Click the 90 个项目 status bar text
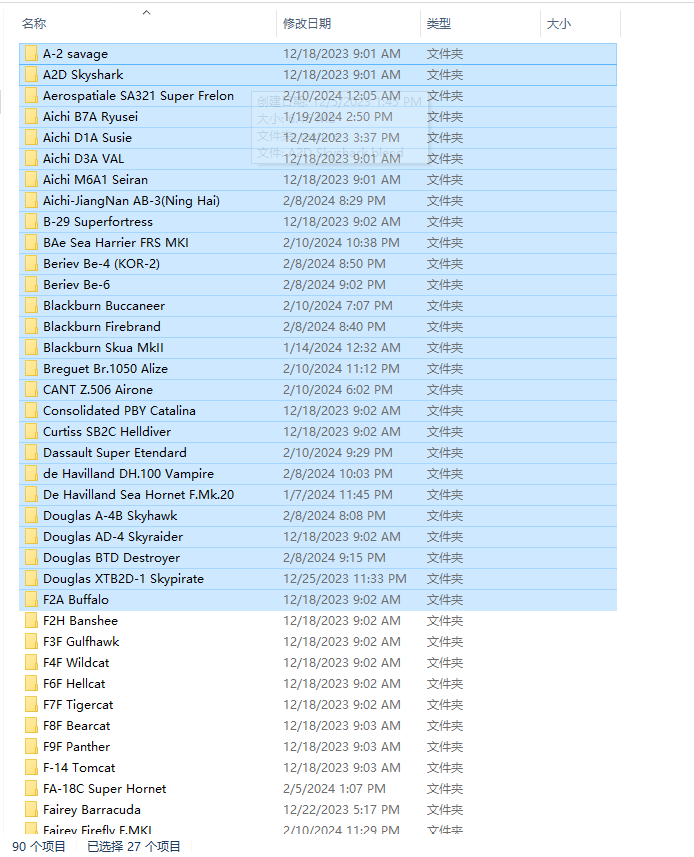This screenshot has height=857, width=694. tap(39, 846)
